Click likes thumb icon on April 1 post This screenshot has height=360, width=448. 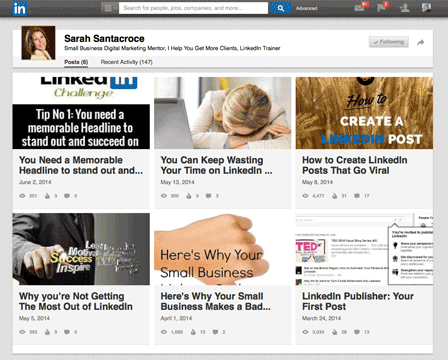coord(193,332)
